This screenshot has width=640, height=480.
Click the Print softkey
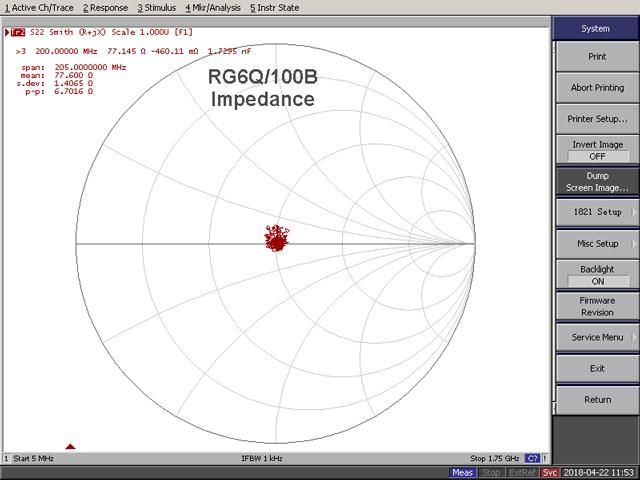(597, 57)
